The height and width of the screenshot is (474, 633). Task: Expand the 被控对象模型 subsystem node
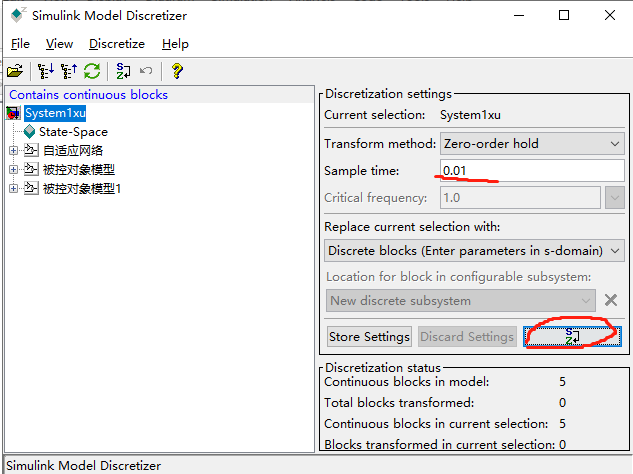click(13, 170)
